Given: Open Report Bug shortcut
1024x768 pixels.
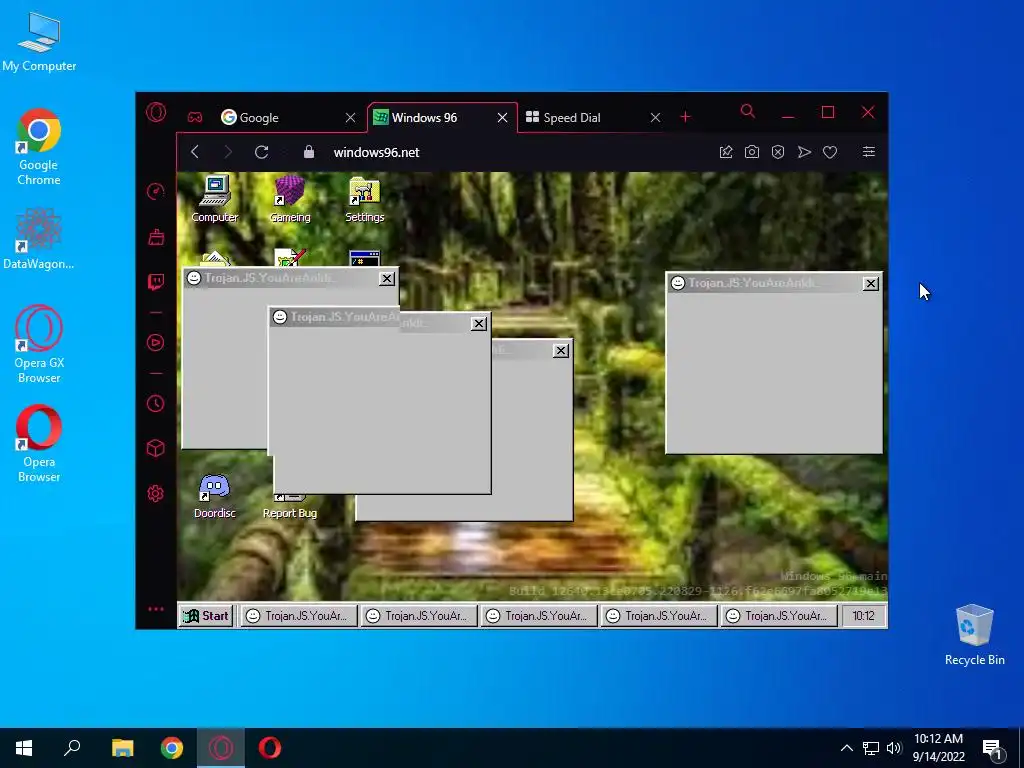Looking at the screenshot, I should point(290,507).
